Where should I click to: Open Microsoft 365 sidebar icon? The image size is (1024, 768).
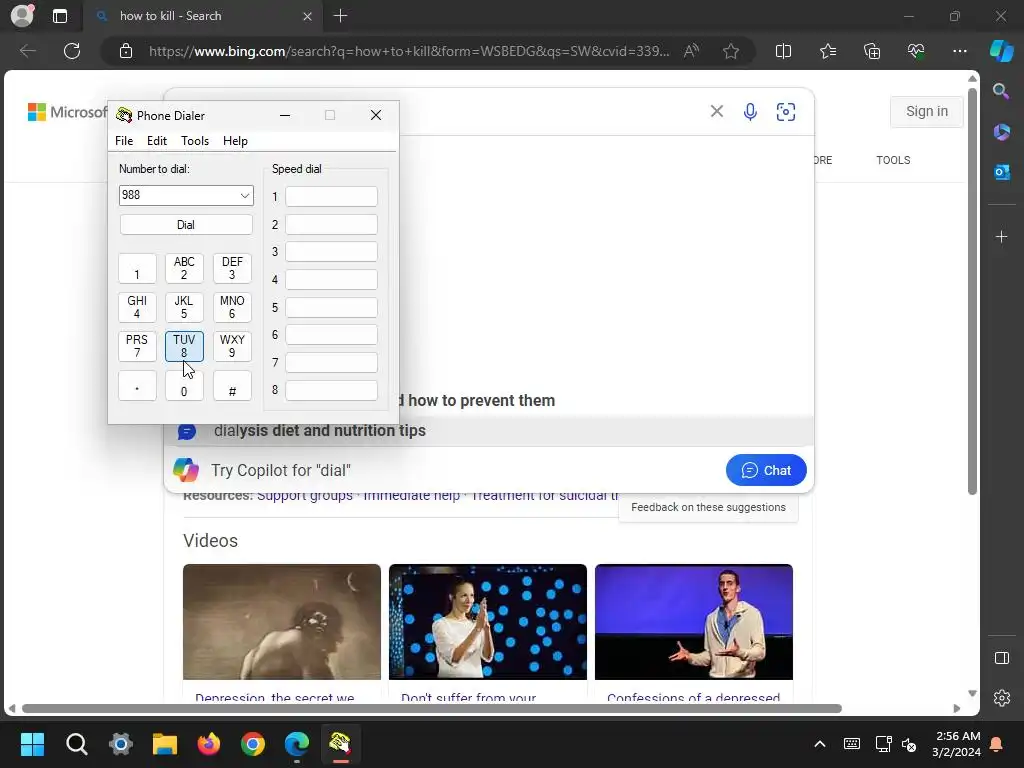tap(1001, 132)
